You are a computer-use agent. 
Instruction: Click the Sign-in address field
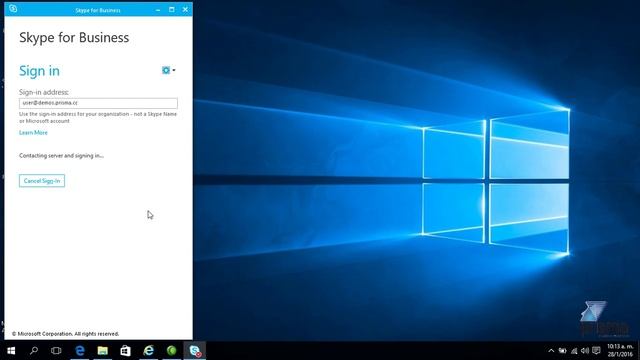[98, 103]
